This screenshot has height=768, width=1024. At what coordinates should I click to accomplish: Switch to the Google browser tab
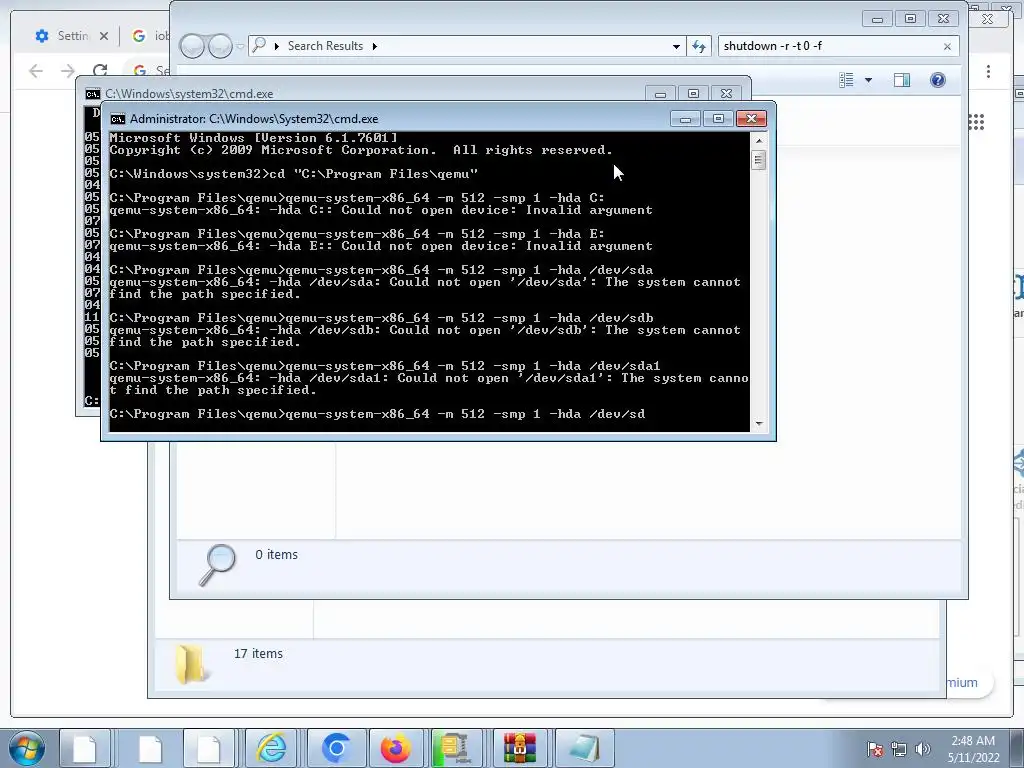pyautogui.click(x=150, y=35)
